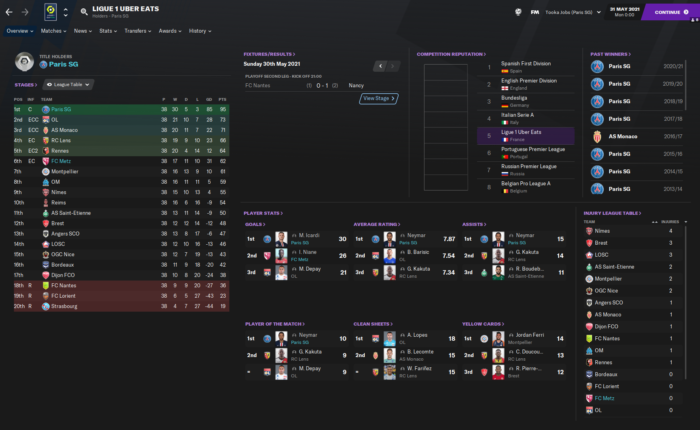
Task: Open the Player of the Match link
Action: (x=275, y=324)
